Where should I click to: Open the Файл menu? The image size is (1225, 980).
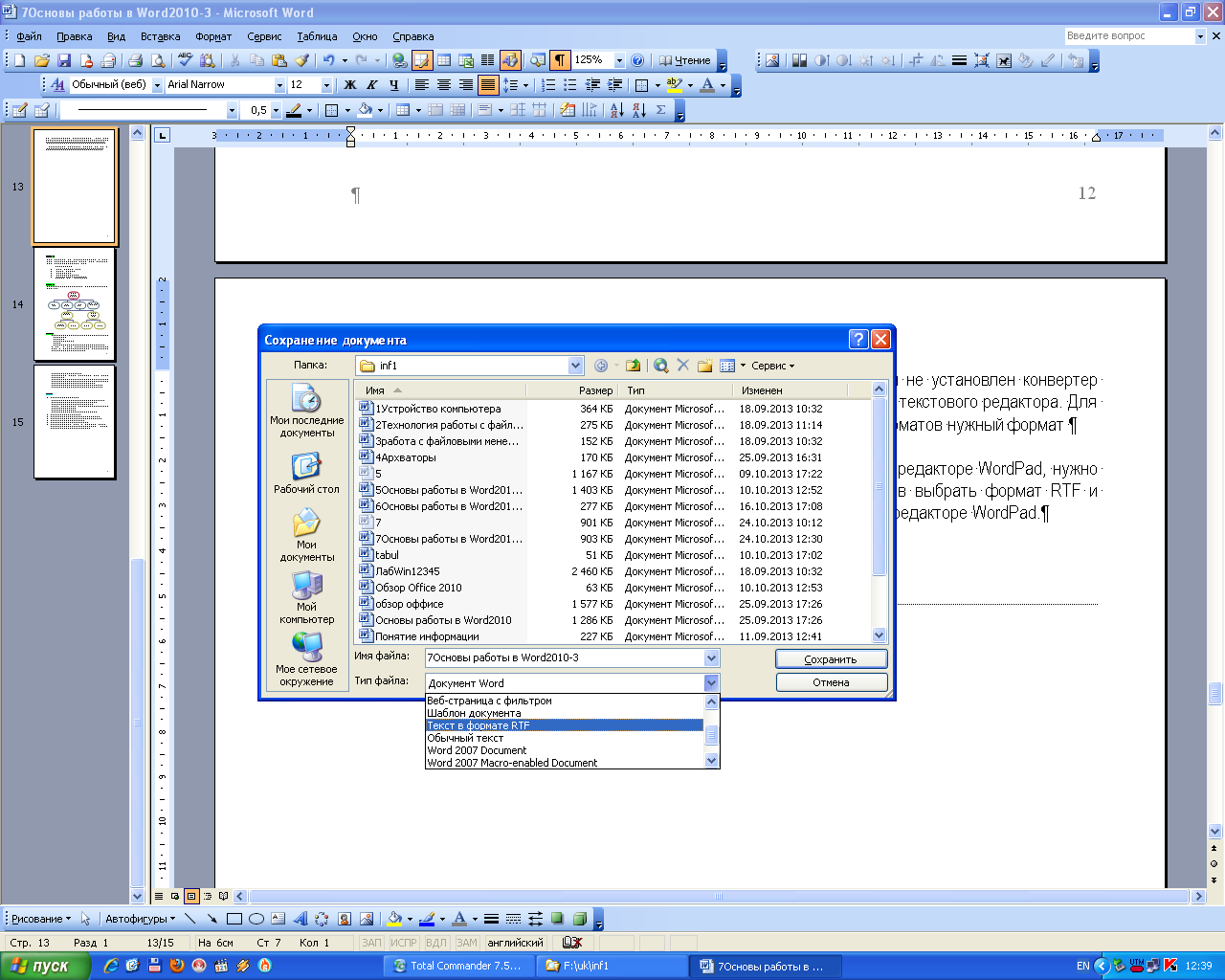pyautogui.click(x=29, y=36)
